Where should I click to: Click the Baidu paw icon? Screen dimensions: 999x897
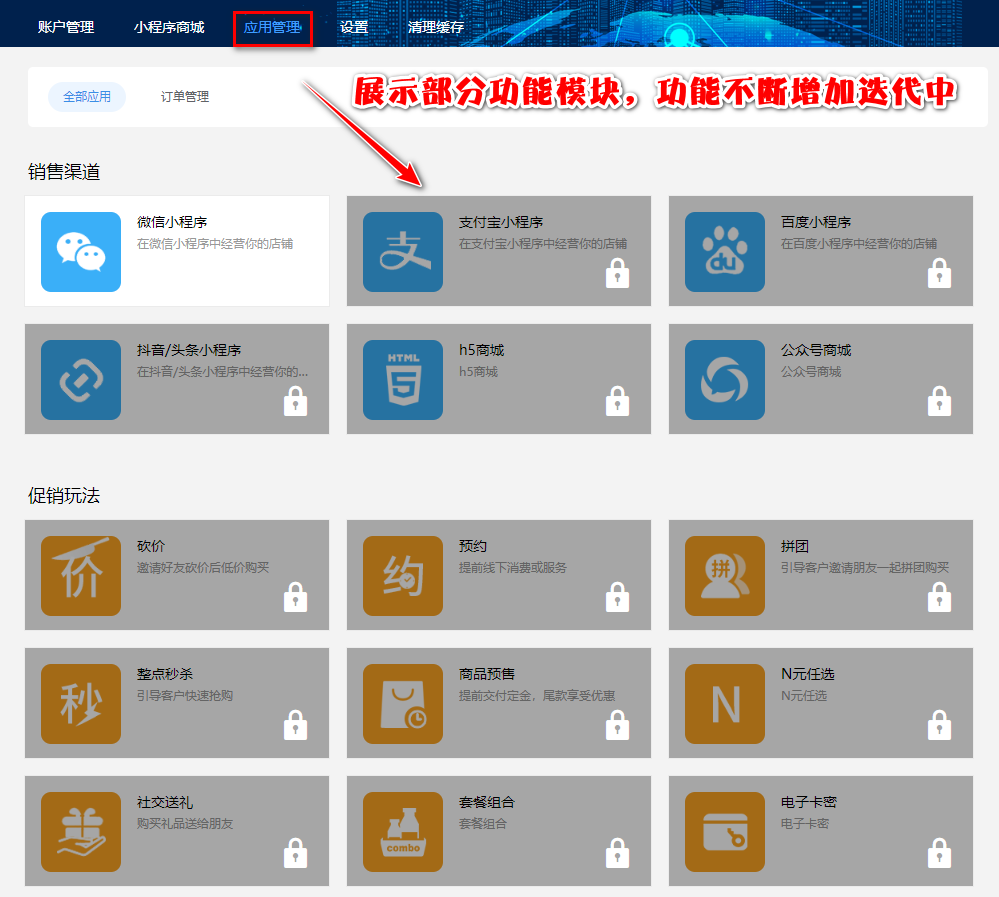point(725,252)
